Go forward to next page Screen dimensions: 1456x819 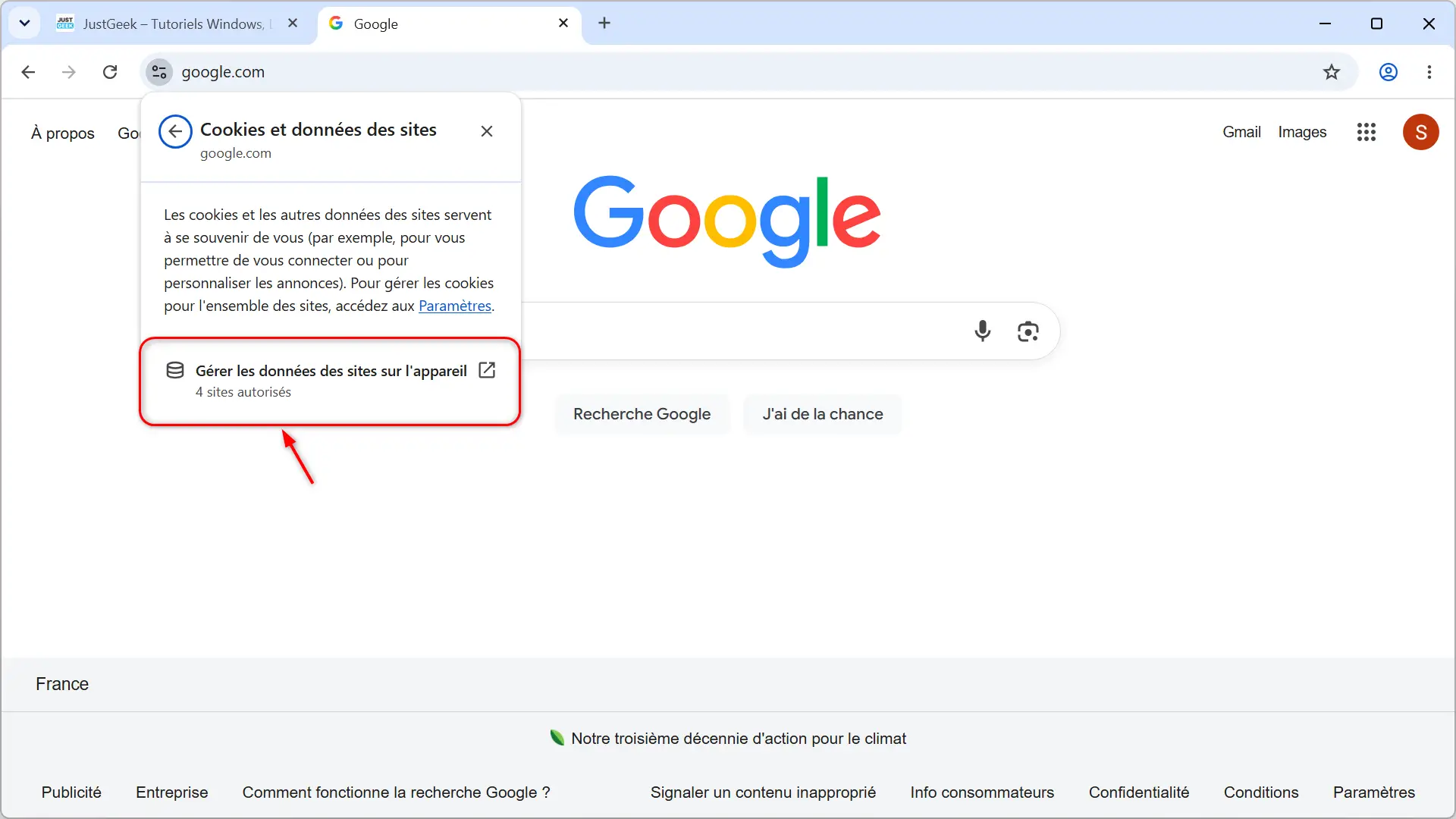coord(69,72)
